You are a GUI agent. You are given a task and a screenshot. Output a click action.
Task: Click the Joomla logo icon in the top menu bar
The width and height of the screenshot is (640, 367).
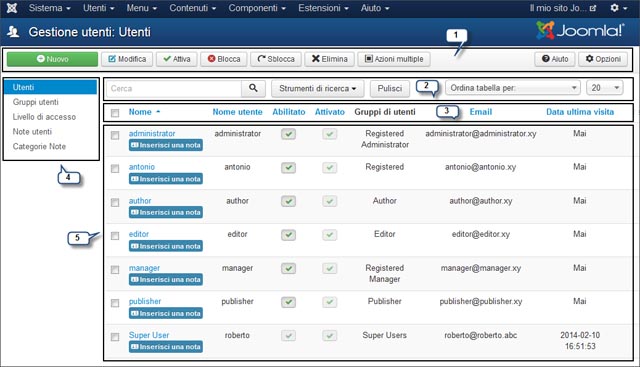[x=12, y=8]
